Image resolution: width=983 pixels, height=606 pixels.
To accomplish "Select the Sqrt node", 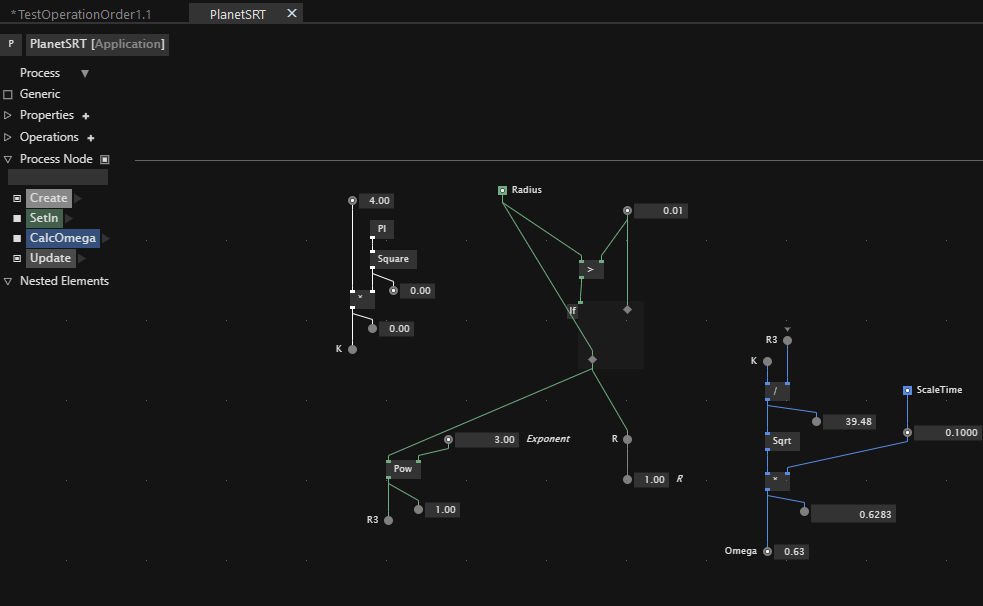I will point(780,441).
